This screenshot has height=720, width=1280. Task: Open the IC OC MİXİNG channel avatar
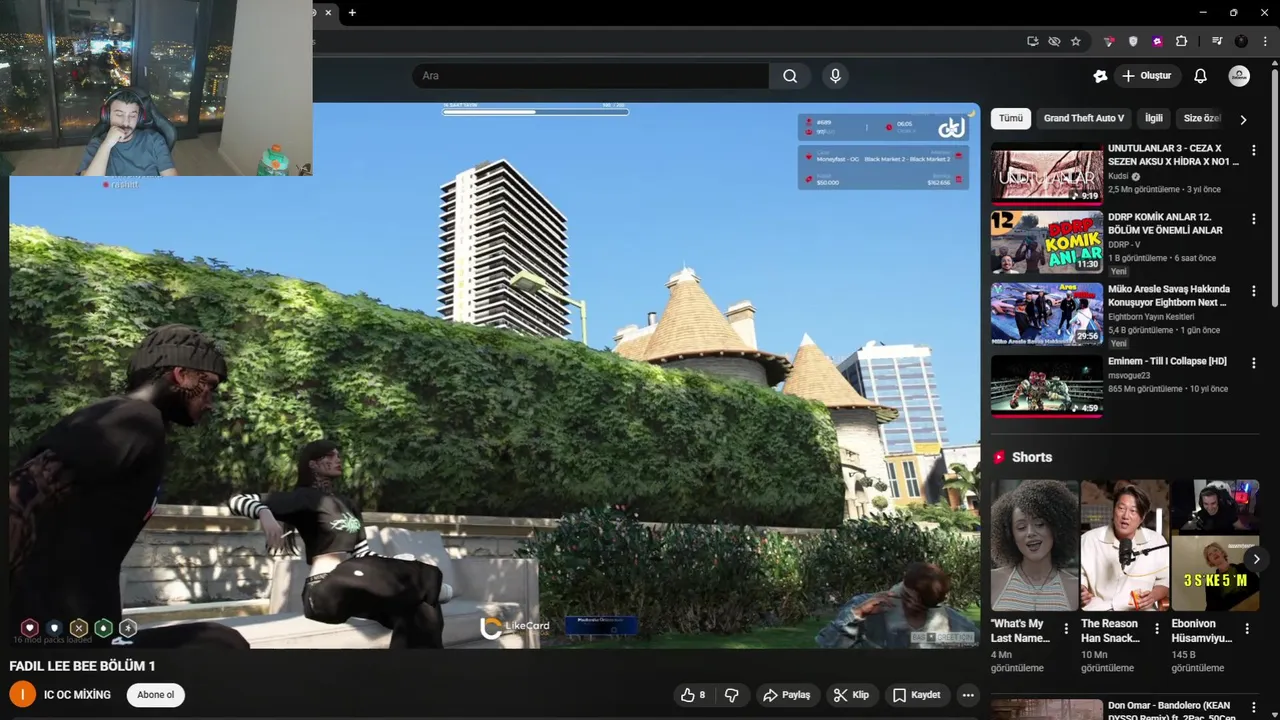click(22, 695)
